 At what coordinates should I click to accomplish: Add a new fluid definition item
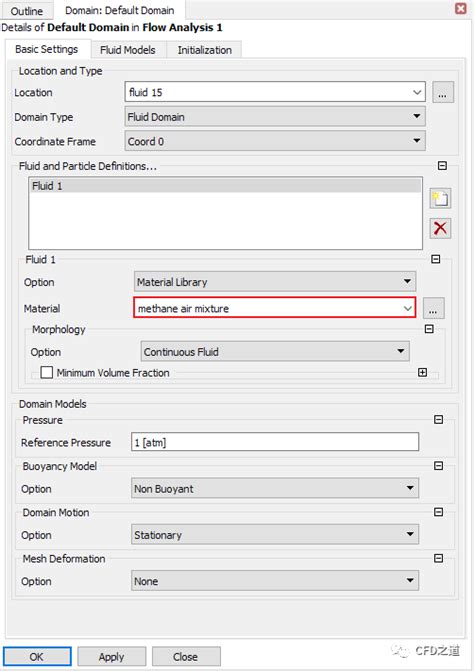440,199
